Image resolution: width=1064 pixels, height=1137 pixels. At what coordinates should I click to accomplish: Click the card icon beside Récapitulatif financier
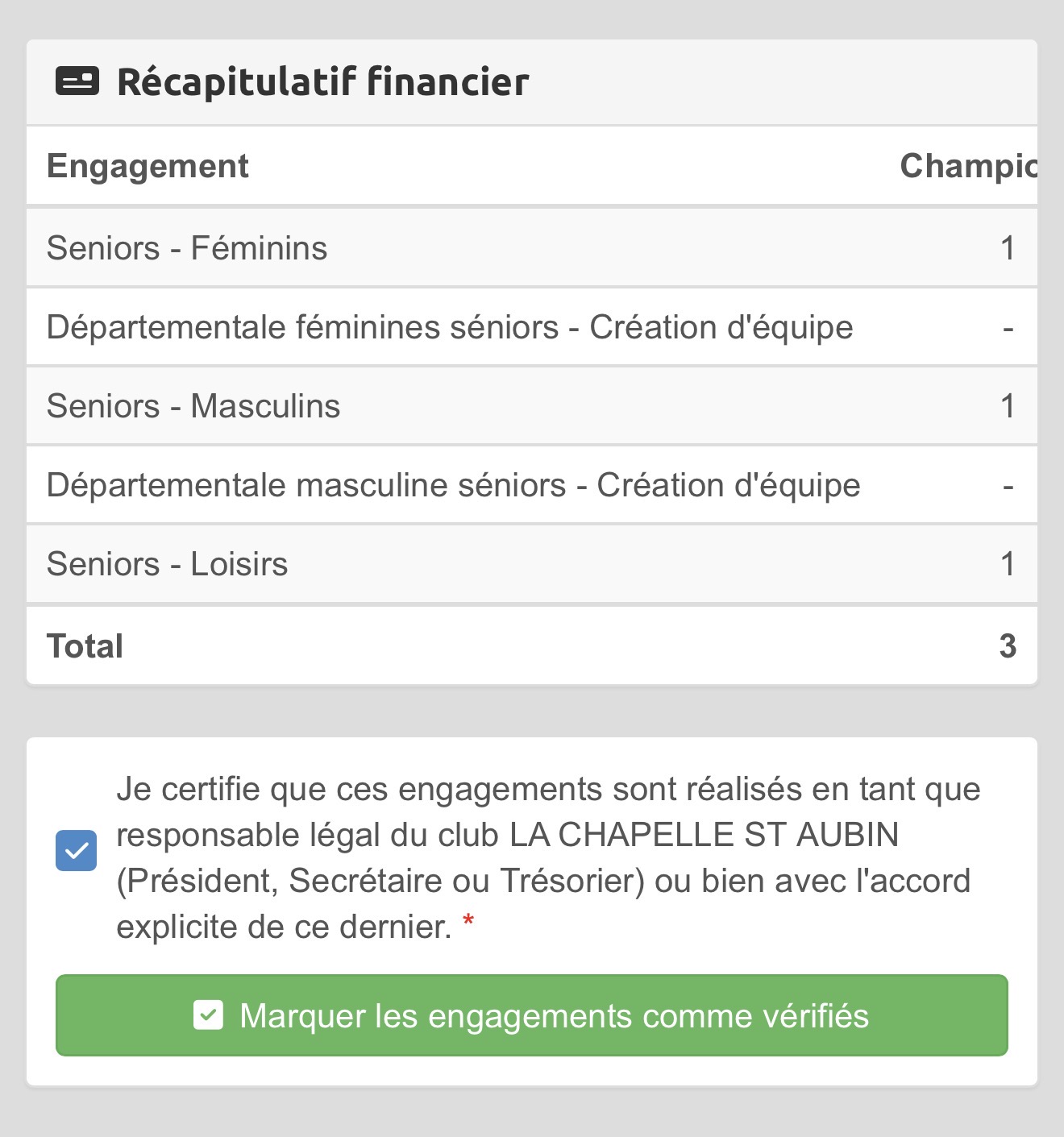[77, 81]
